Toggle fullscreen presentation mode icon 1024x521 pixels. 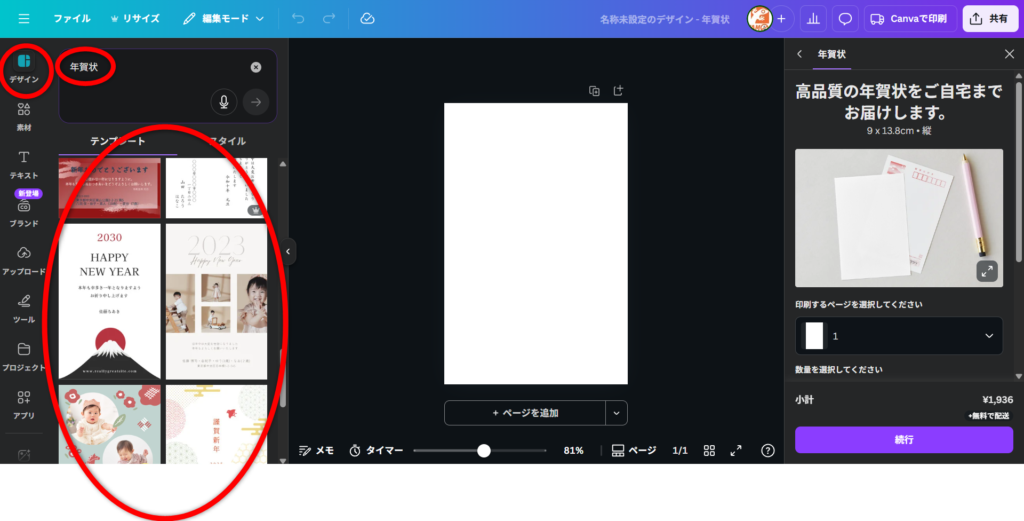(736, 451)
